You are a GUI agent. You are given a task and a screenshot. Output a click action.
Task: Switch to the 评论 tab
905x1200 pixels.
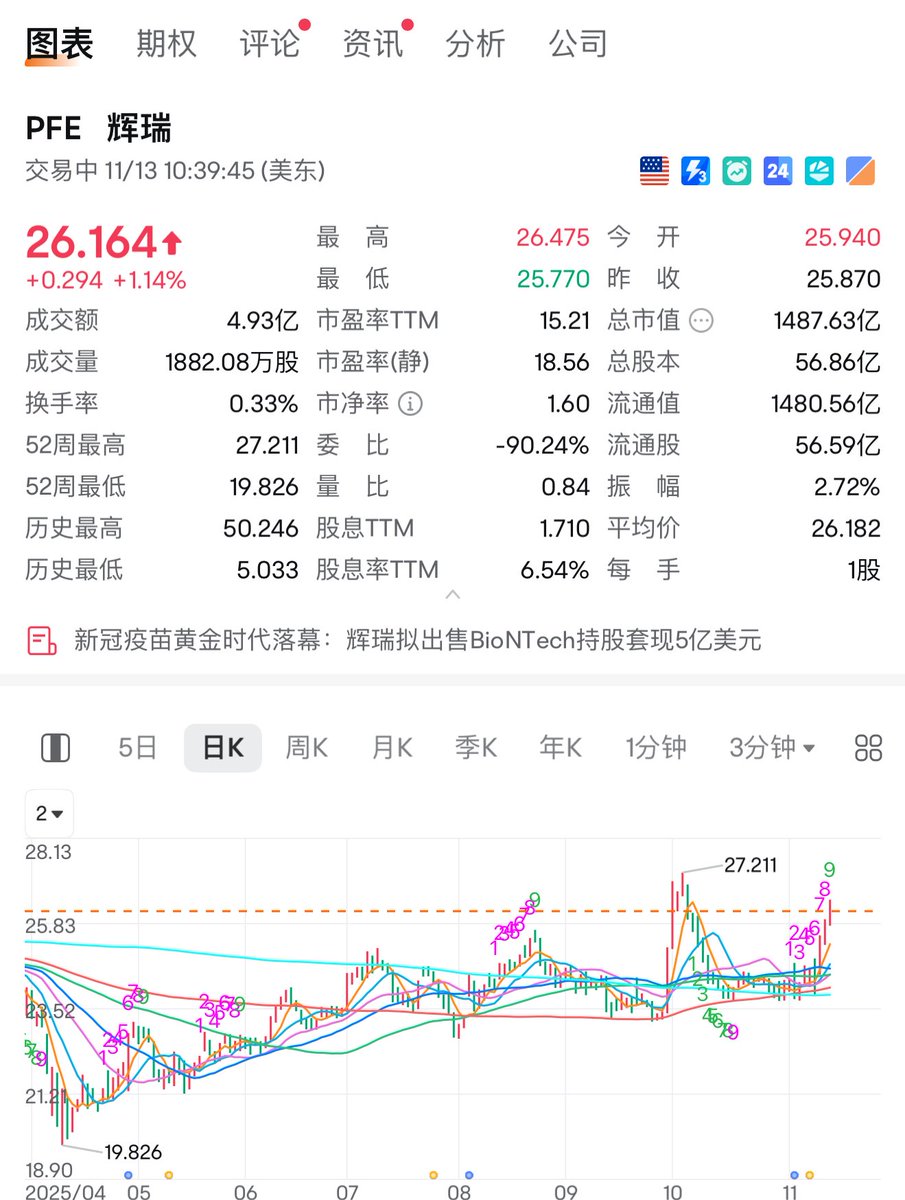click(x=270, y=44)
